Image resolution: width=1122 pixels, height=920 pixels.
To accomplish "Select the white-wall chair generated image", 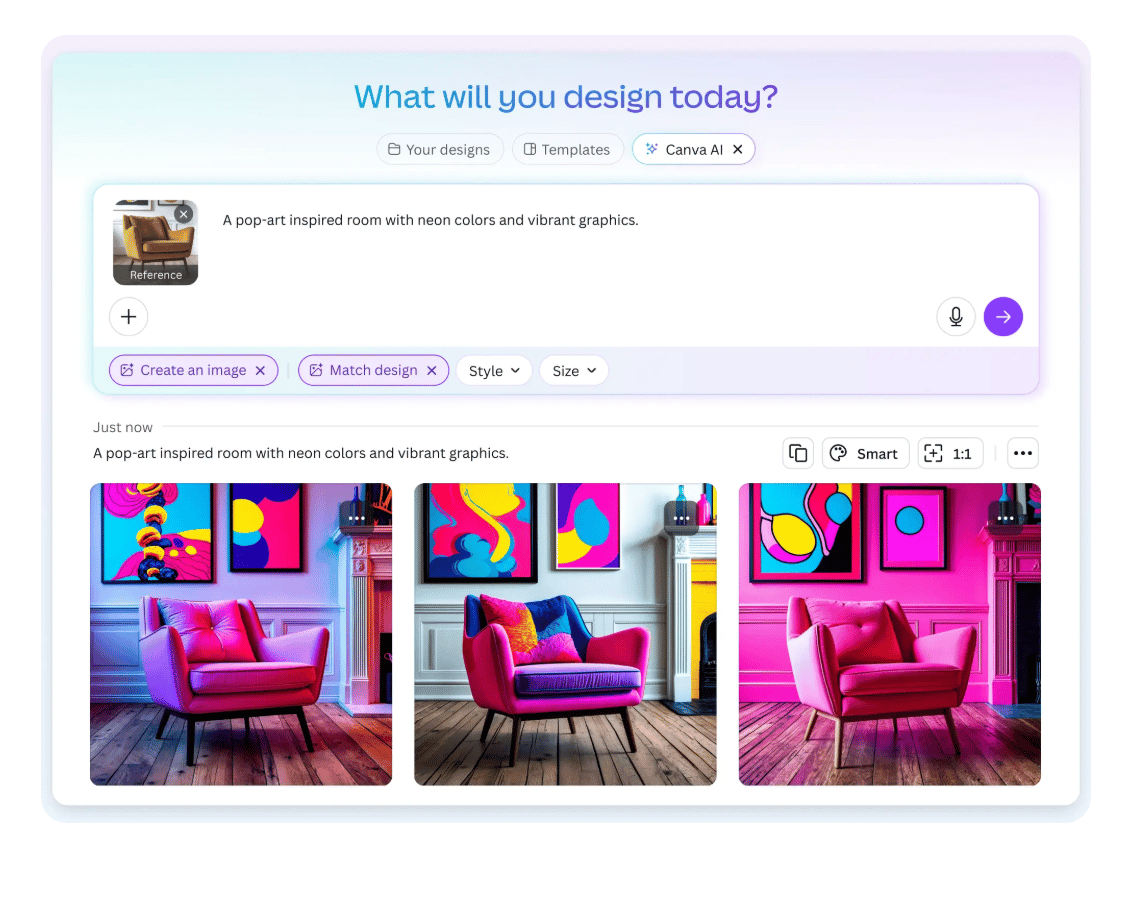I will pos(565,635).
